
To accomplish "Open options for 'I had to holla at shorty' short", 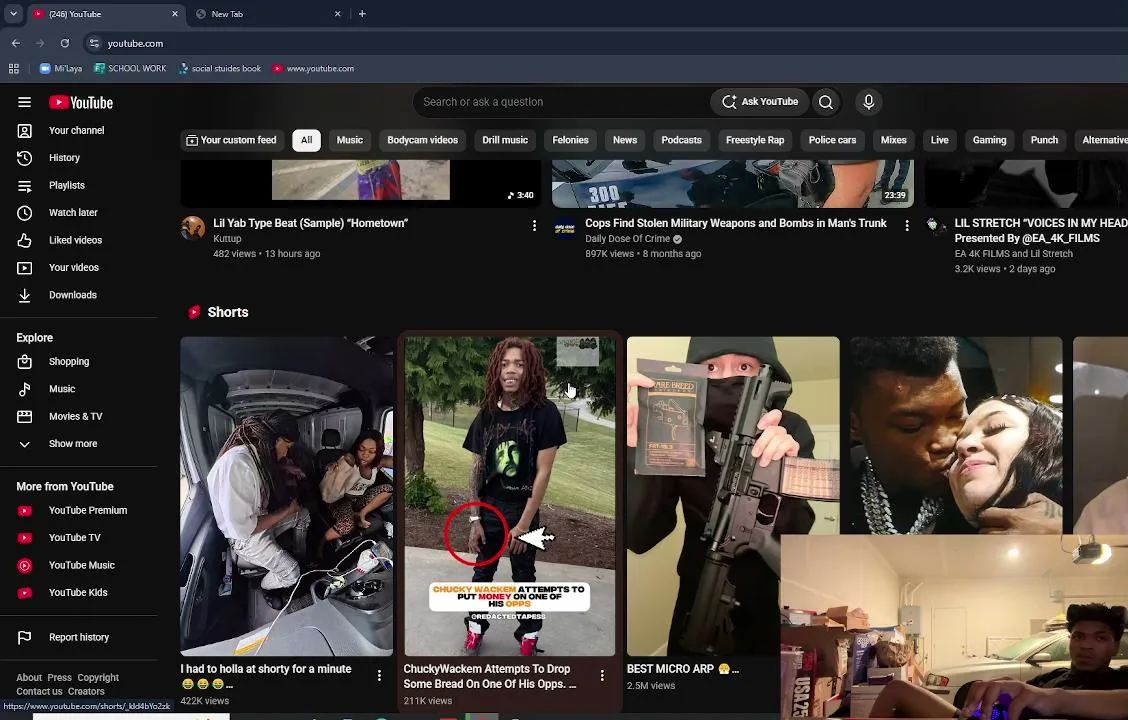I will (x=379, y=675).
